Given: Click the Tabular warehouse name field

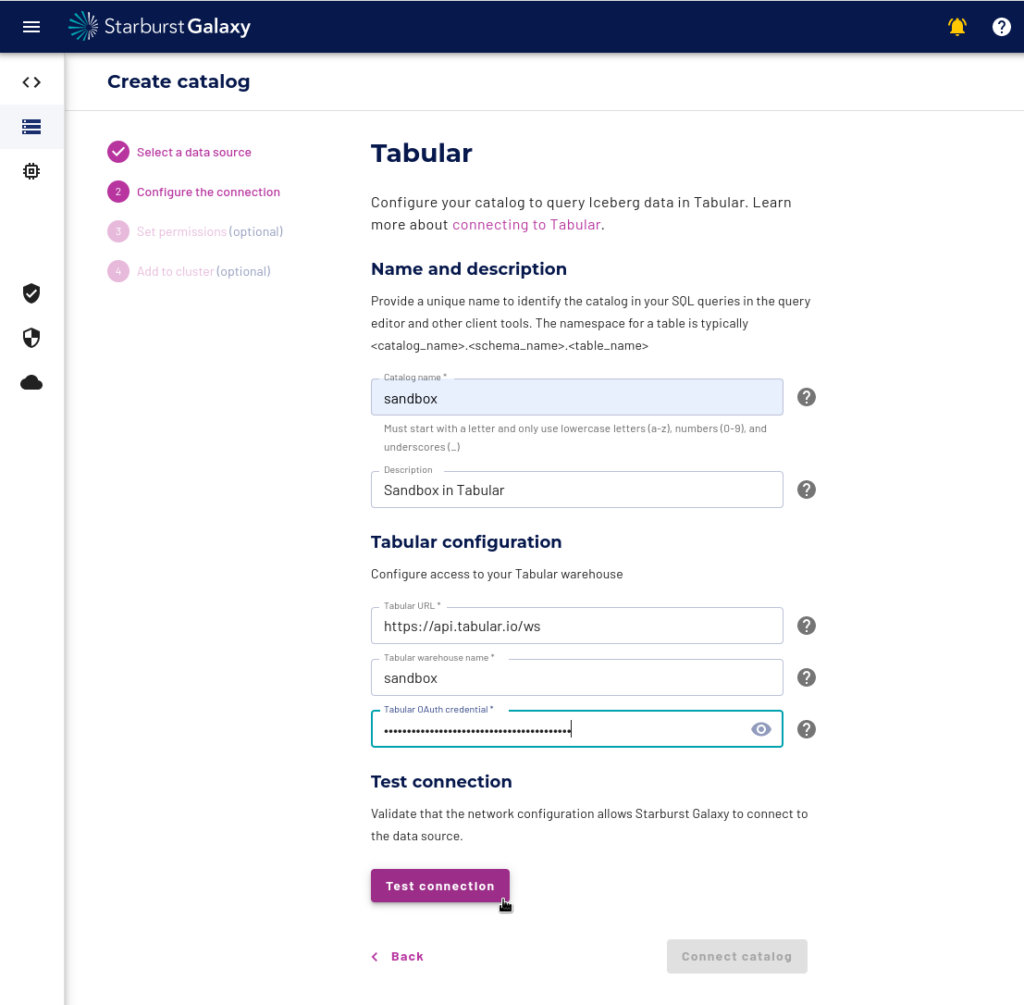Looking at the screenshot, I should pyautogui.click(x=577, y=677).
